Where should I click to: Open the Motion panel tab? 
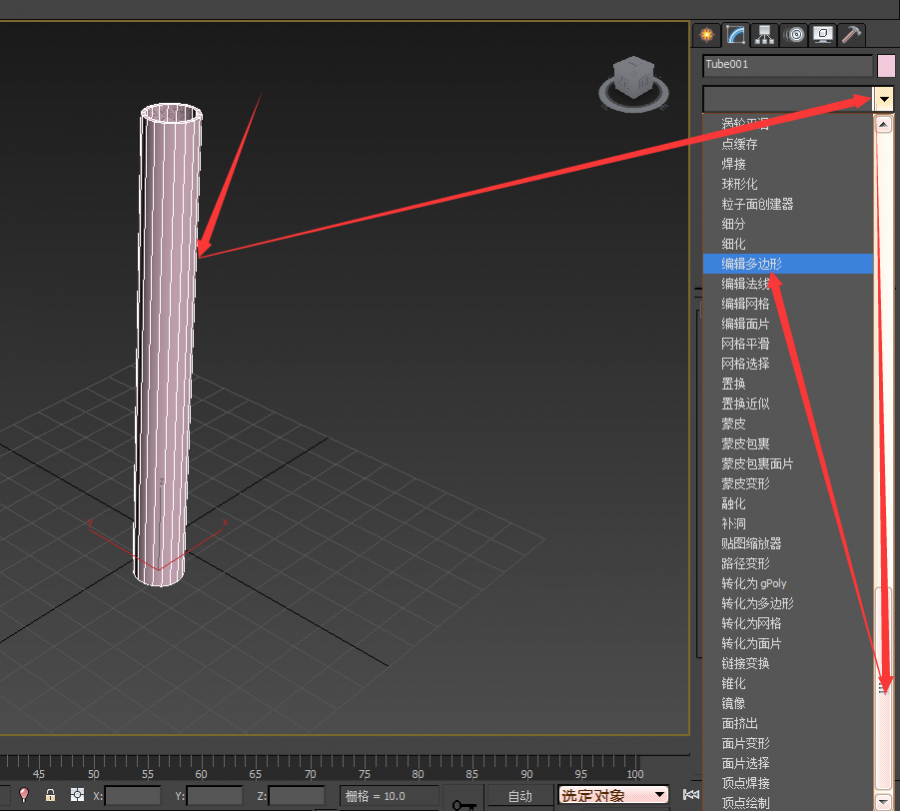[794, 35]
